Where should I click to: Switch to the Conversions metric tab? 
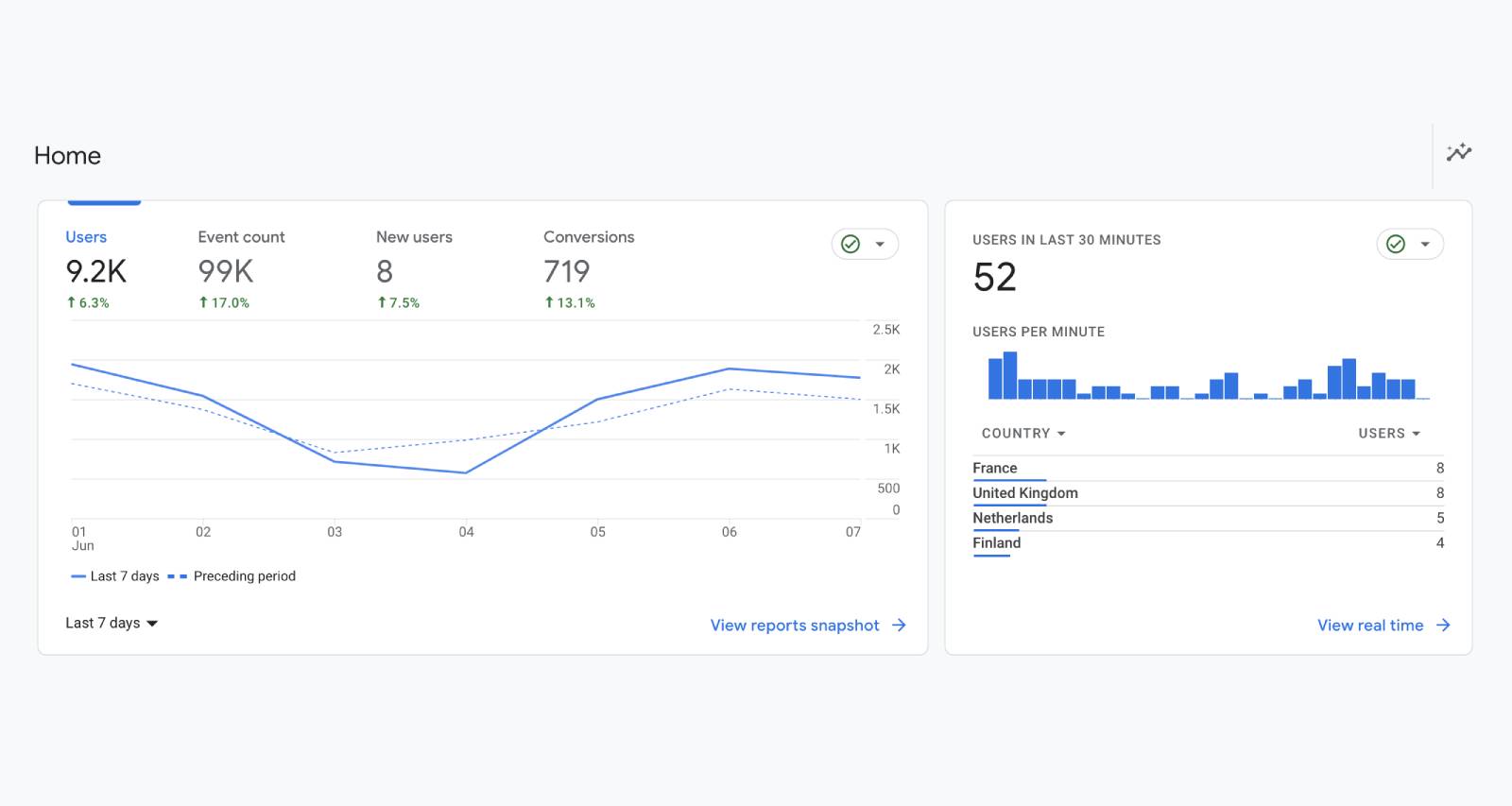click(589, 237)
